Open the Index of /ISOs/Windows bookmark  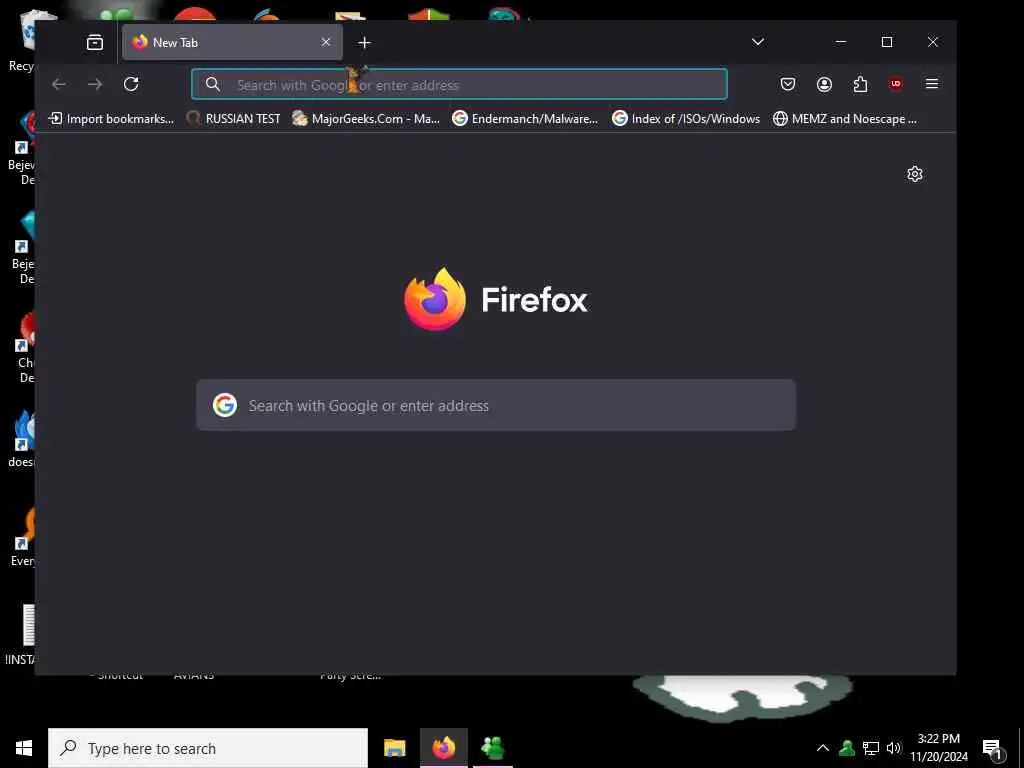click(686, 118)
